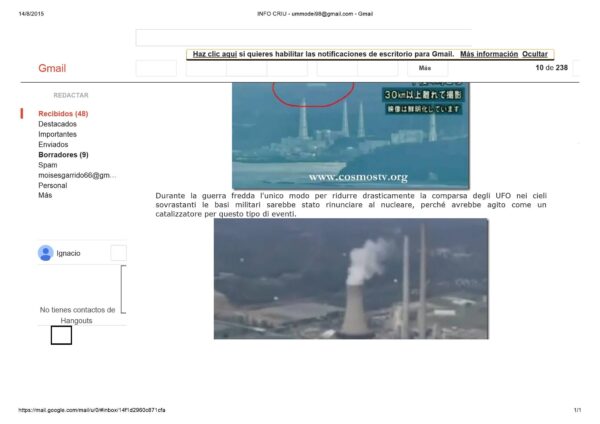The image size is (600, 424).
Task: Open the Destacados folder
Action: pos(57,124)
